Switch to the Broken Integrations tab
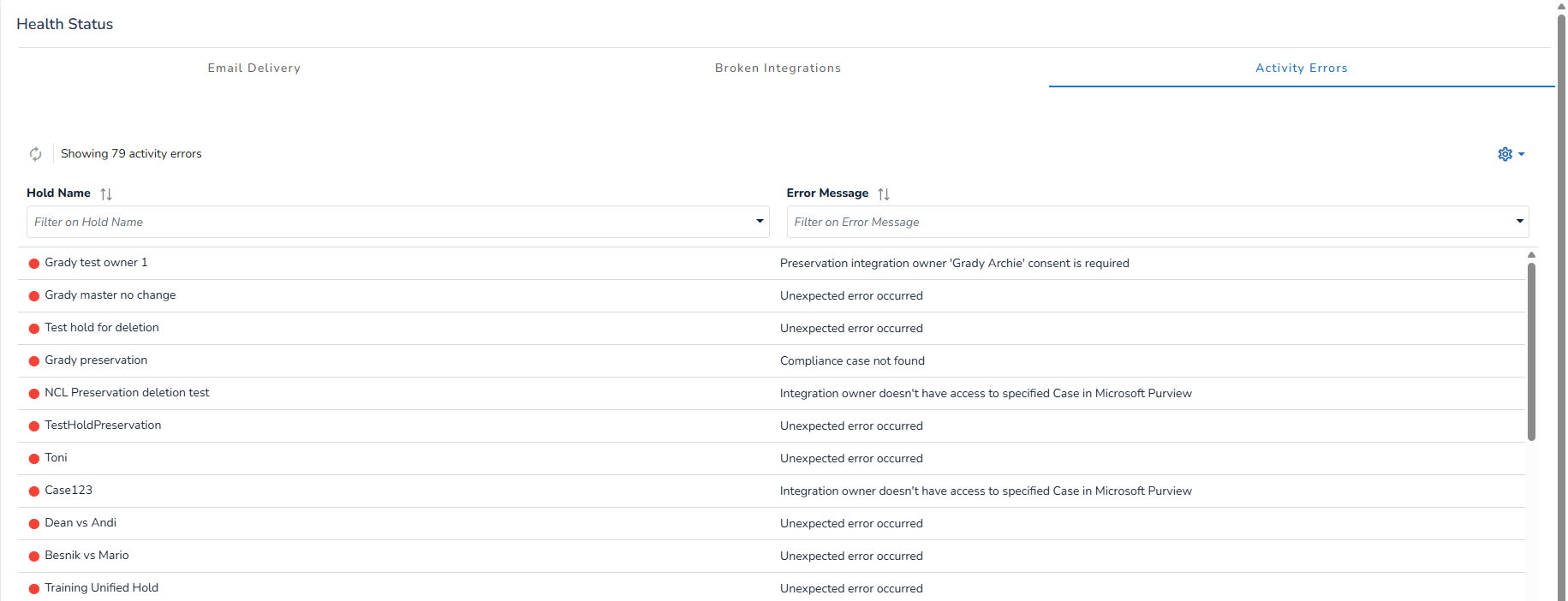 (778, 68)
